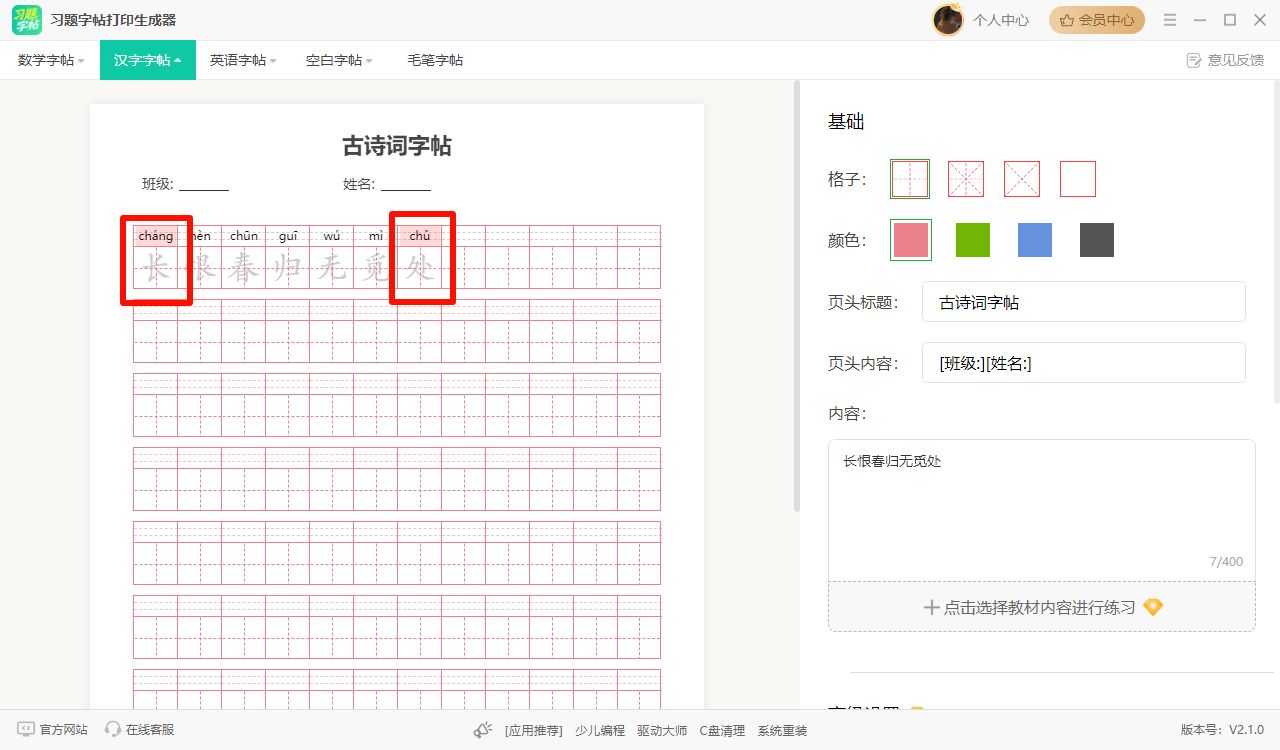Expand the 空白字帖 dropdown
This screenshot has height=750, width=1280.
pyautogui.click(x=339, y=60)
